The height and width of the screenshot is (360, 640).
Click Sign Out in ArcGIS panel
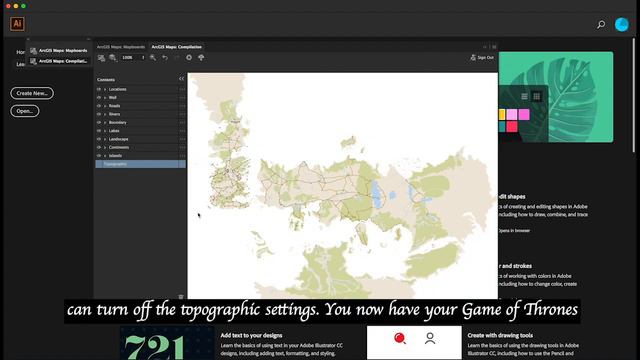pos(482,58)
